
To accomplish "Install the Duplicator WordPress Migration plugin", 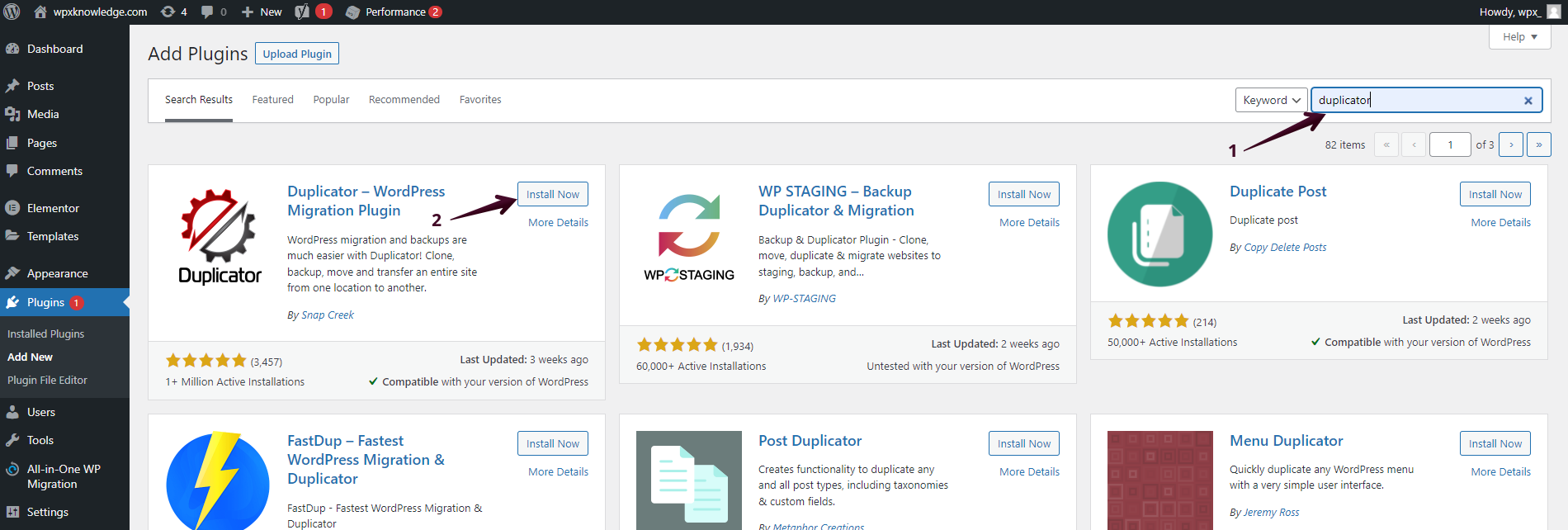I will coord(552,194).
